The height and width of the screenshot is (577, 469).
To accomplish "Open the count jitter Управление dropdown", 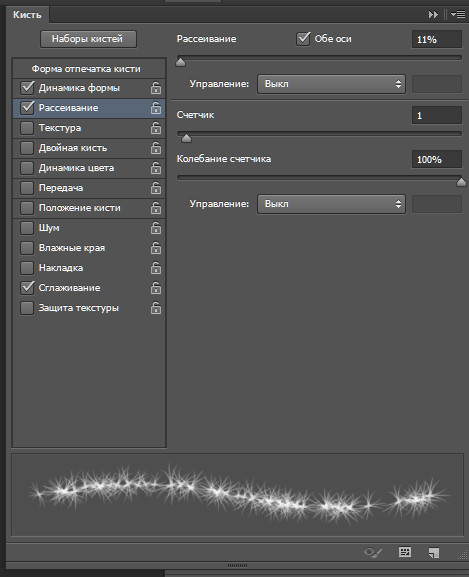I will click(331, 204).
